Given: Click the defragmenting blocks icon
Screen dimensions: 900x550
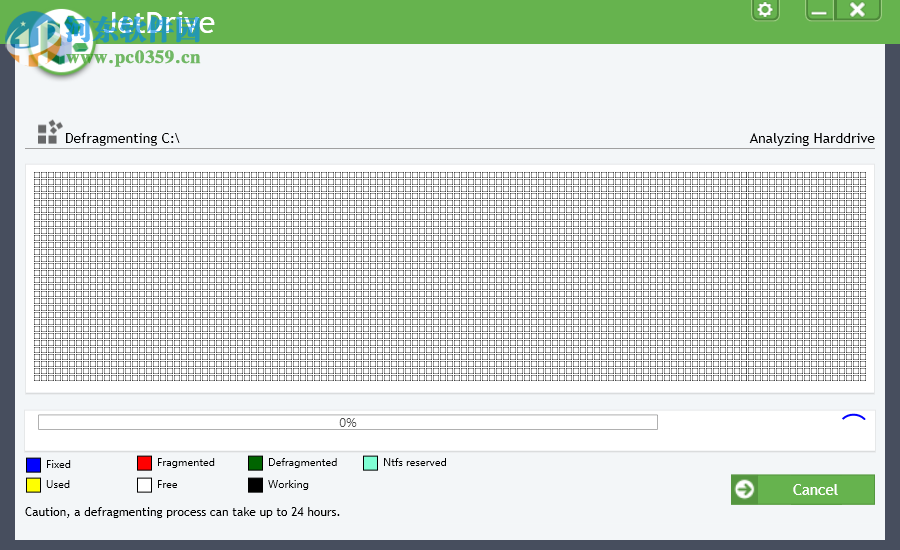Looking at the screenshot, I should 49,133.
